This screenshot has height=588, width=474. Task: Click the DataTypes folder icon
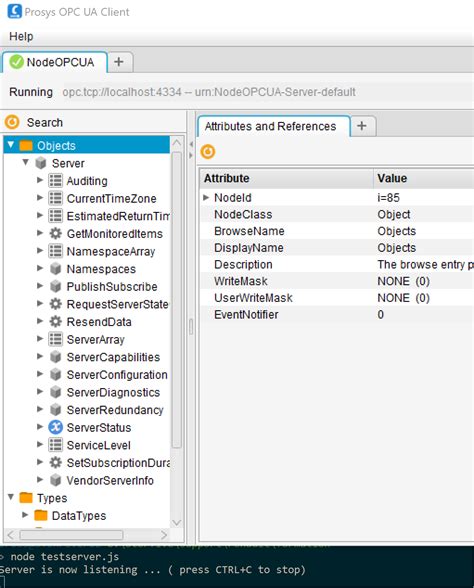[40, 515]
